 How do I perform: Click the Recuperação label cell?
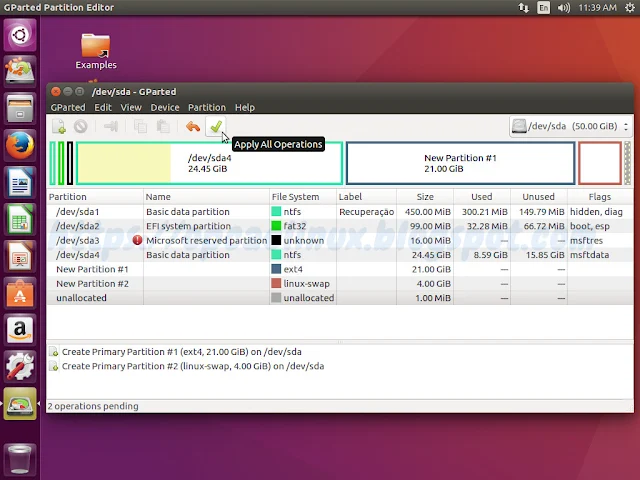366,212
